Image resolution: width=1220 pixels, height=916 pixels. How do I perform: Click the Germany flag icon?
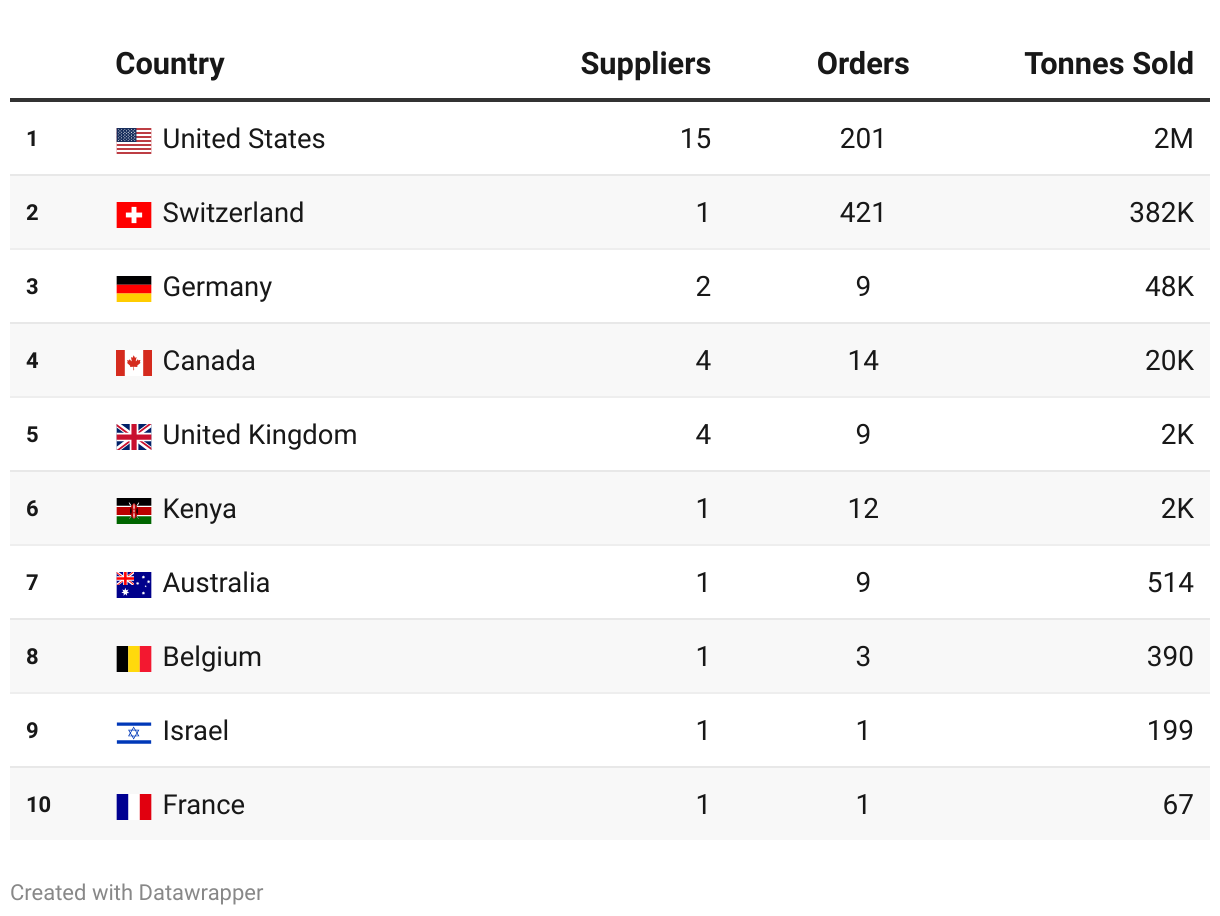pos(134,288)
